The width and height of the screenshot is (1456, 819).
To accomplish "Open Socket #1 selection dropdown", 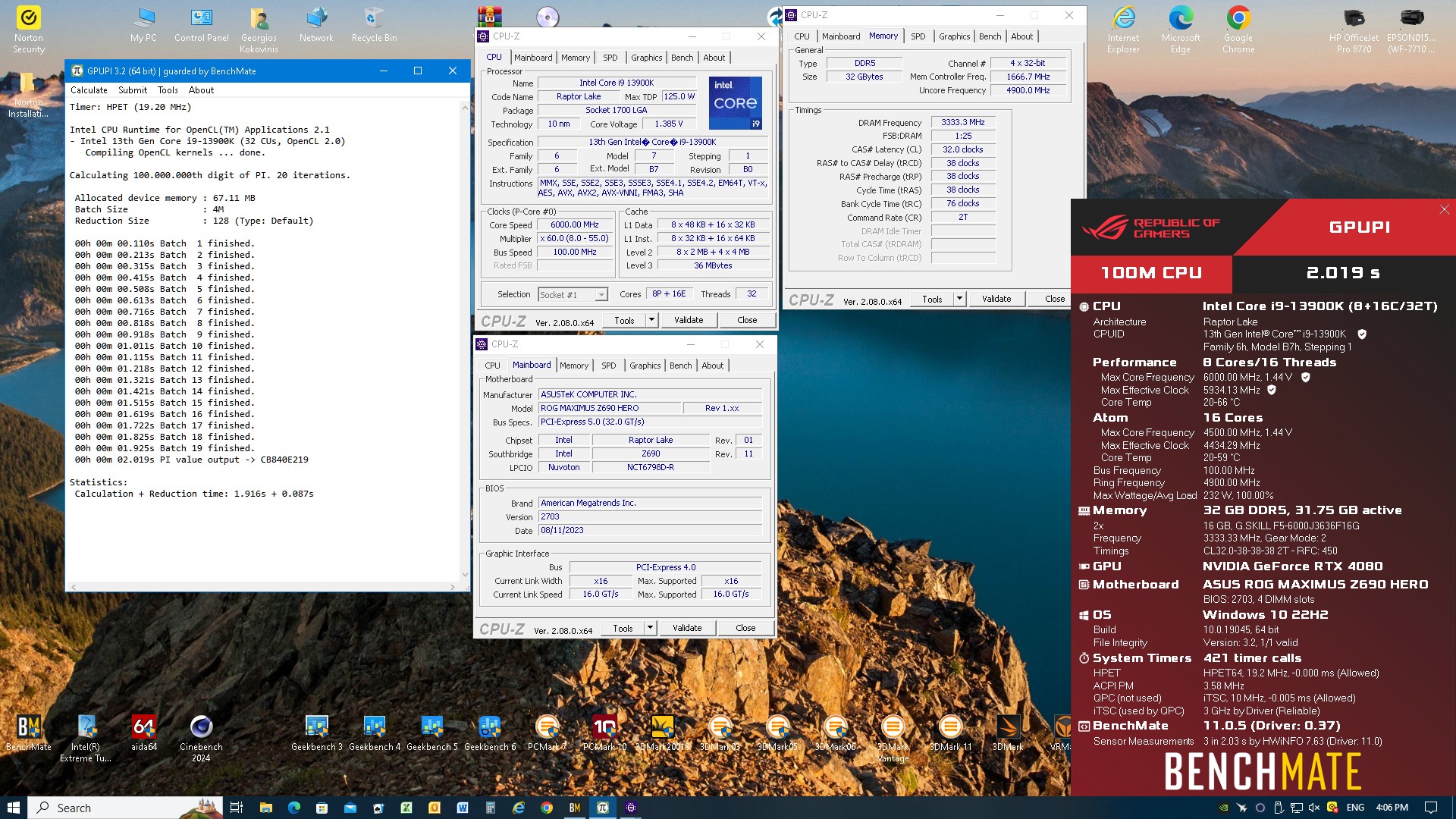I will (573, 295).
